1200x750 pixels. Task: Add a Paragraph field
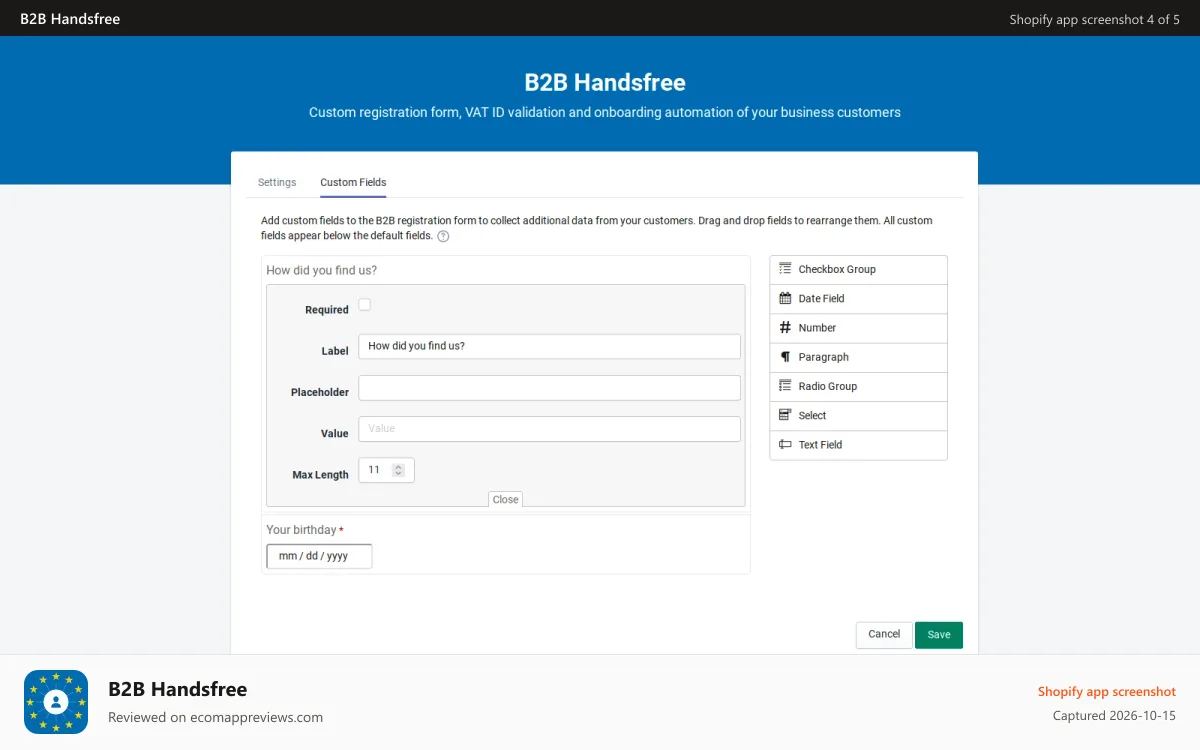858,357
